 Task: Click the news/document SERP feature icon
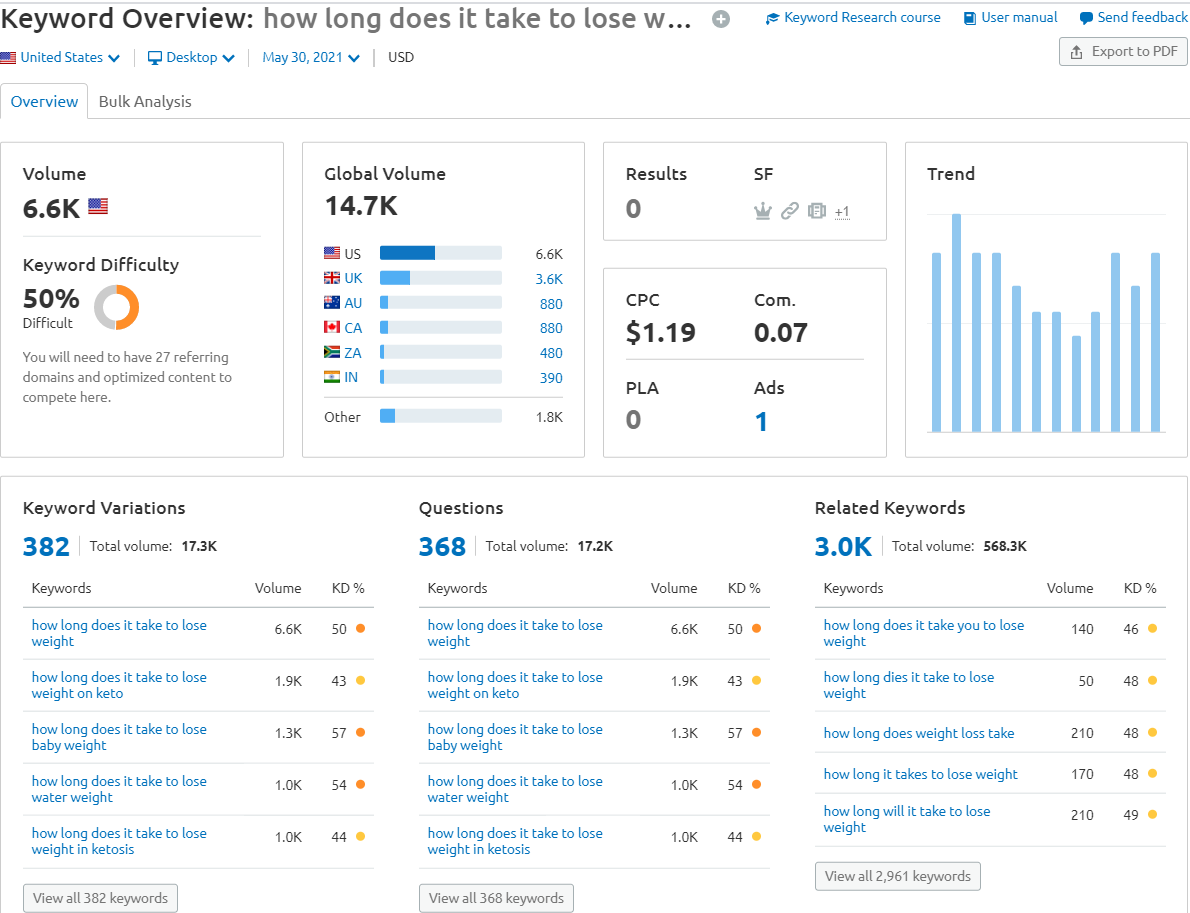(817, 211)
